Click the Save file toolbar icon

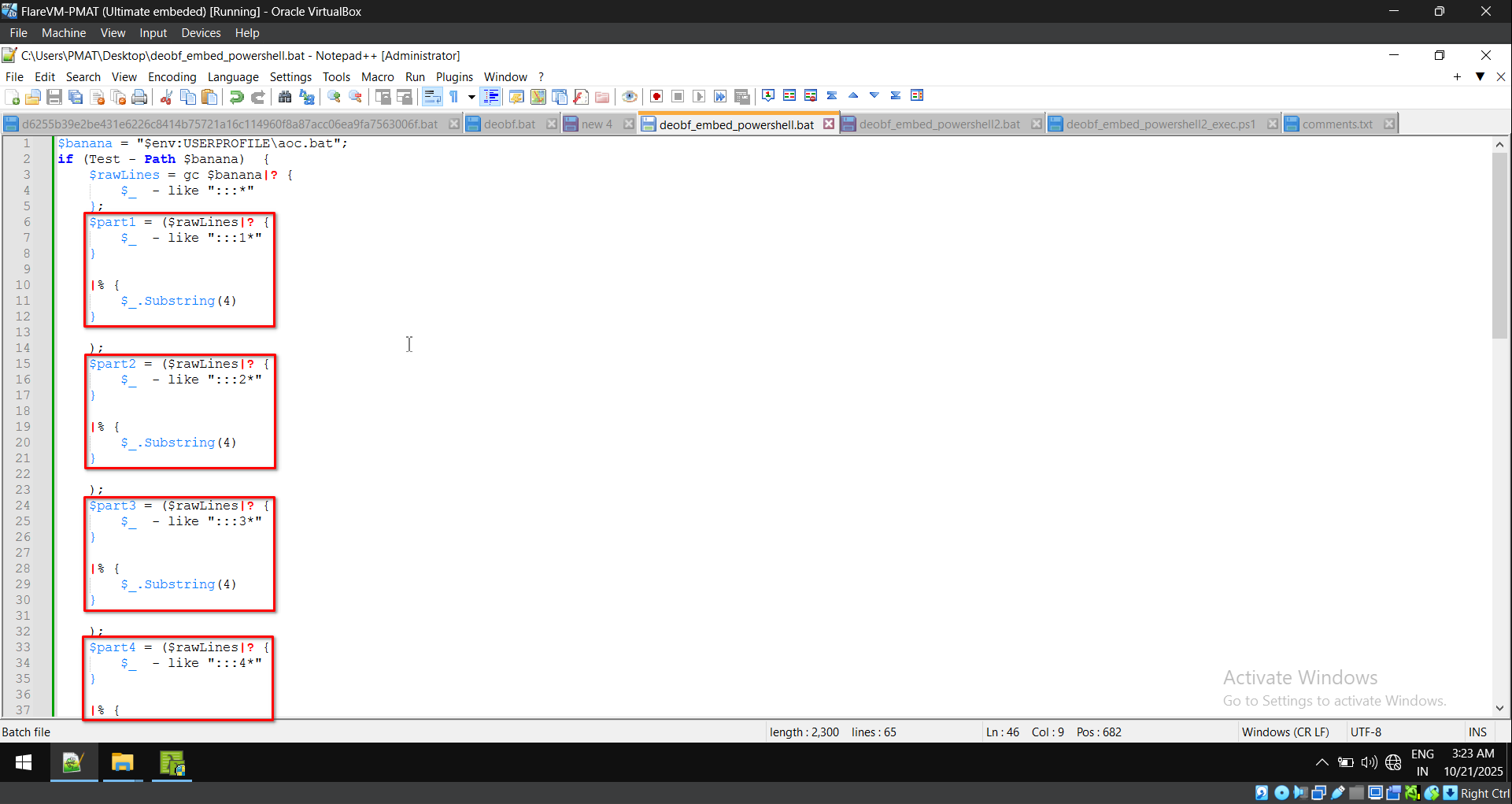(x=54, y=97)
